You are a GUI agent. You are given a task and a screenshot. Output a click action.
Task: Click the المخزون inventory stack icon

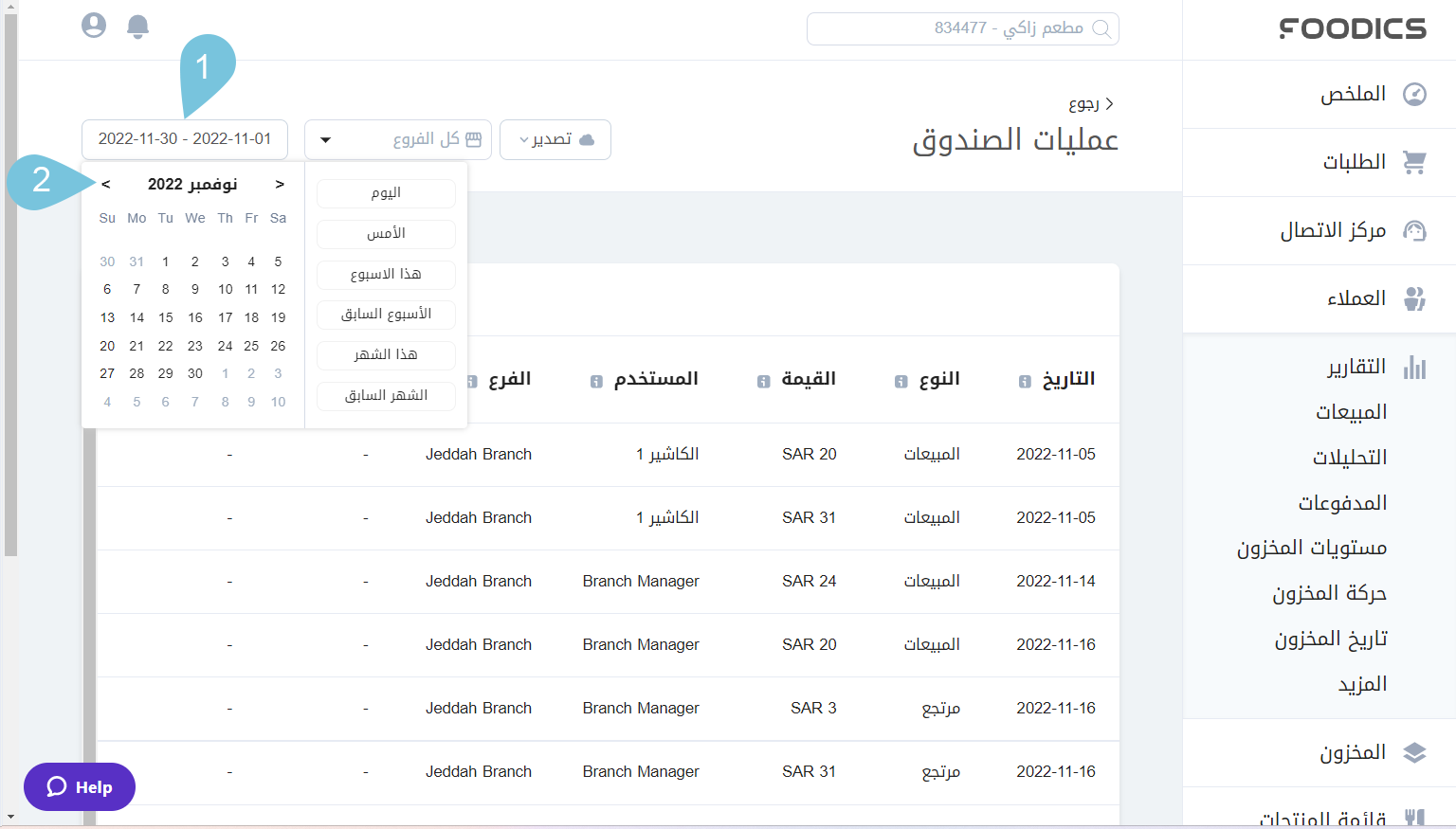coord(1416,752)
